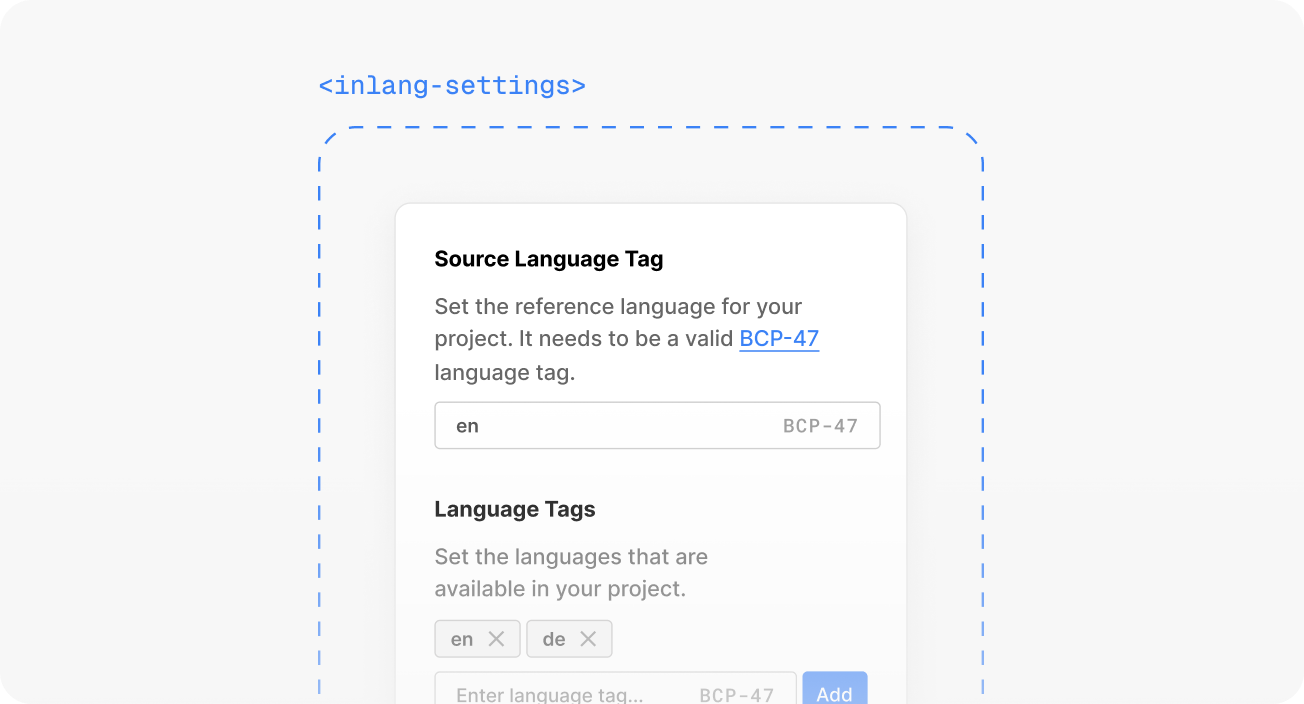This screenshot has width=1304, height=704.
Task: Open the source language tag selector
Action: pyautogui.click(x=657, y=425)
